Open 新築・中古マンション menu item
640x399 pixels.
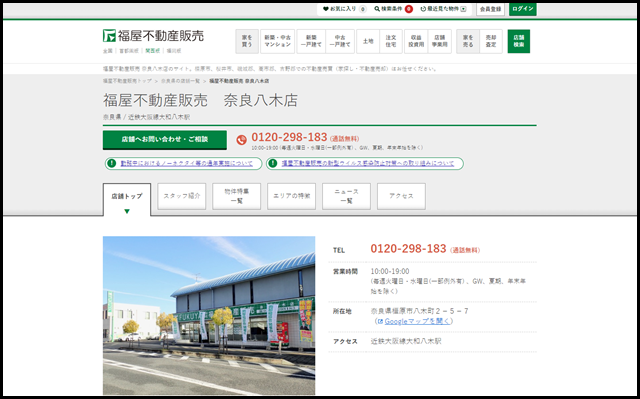tap(278, 41)
